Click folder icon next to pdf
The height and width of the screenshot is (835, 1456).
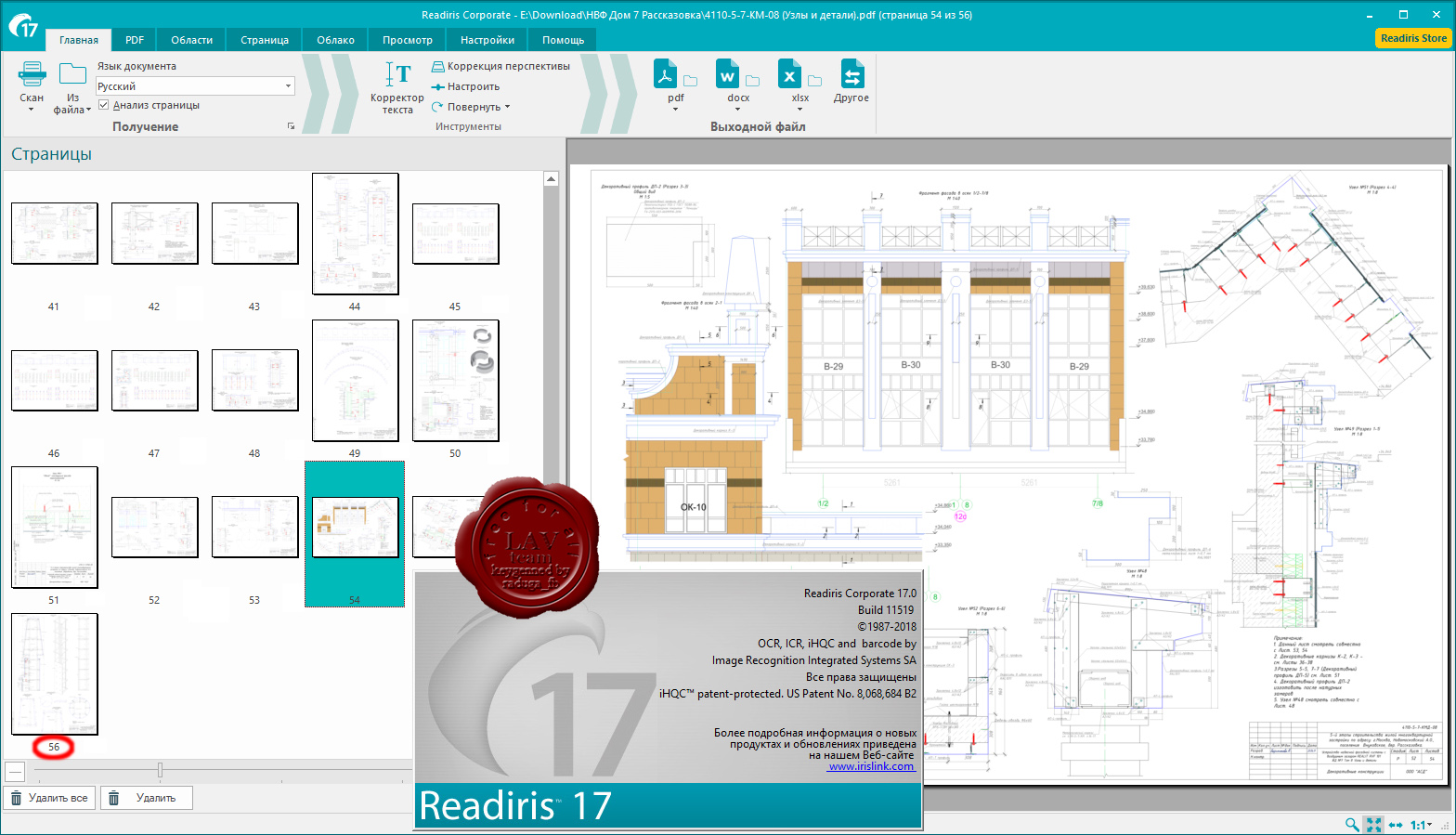[690, 81]
